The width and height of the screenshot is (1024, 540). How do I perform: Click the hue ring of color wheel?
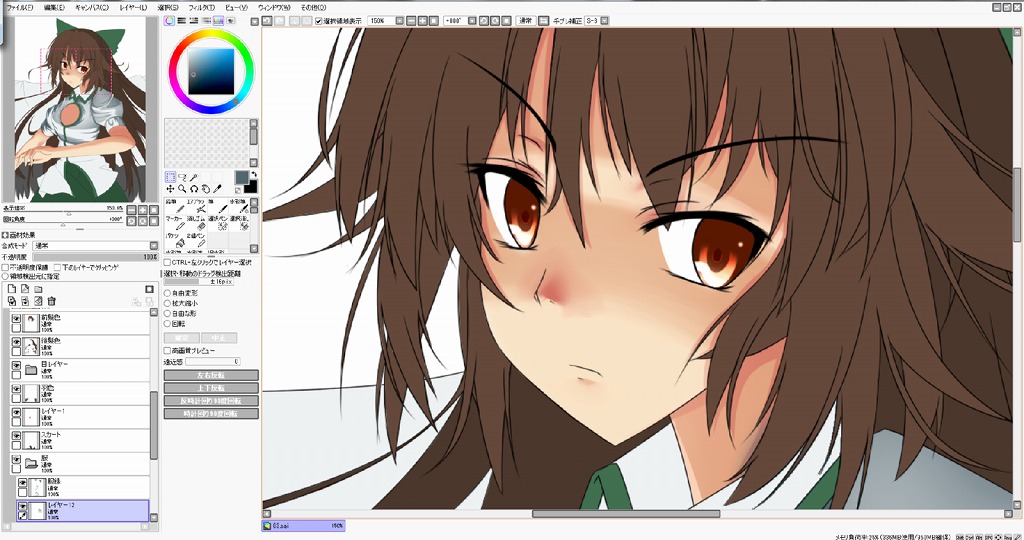coord(211,35)
